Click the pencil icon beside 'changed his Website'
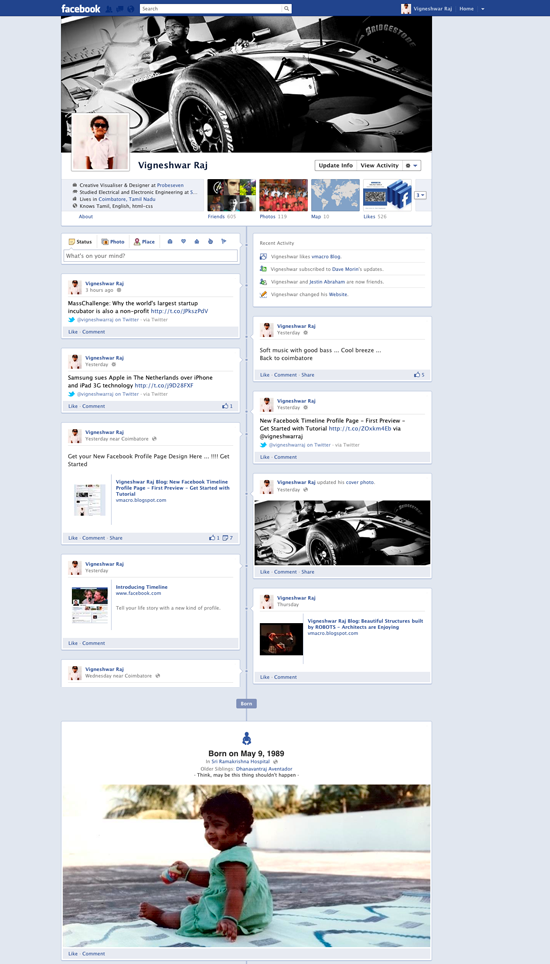The width and height of the screenshot is (550, 964). pos(263,294)
